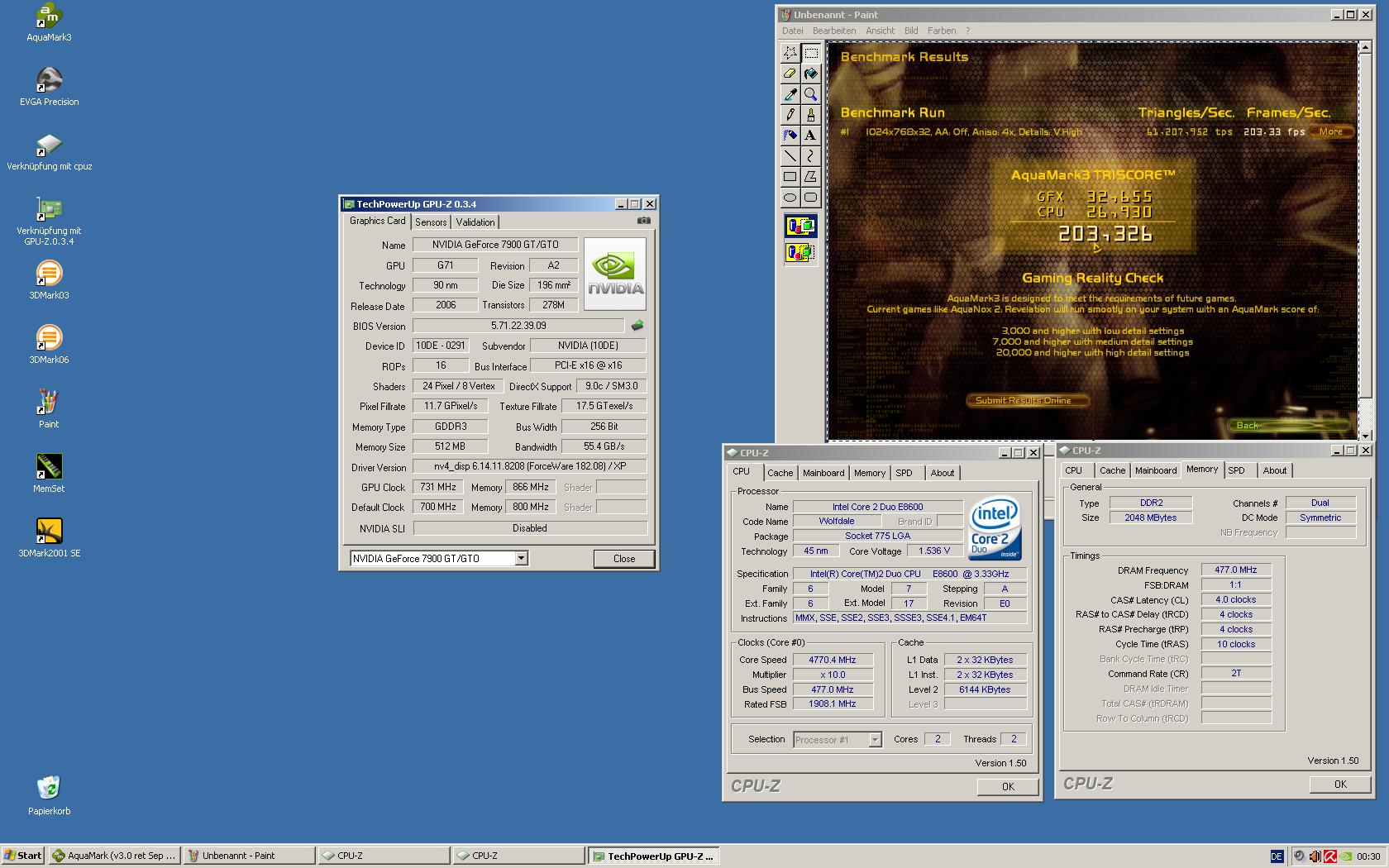Select the MemSet desktop icon
The height and width of the screenshot is (868, 1389).
tap(49, 474)
